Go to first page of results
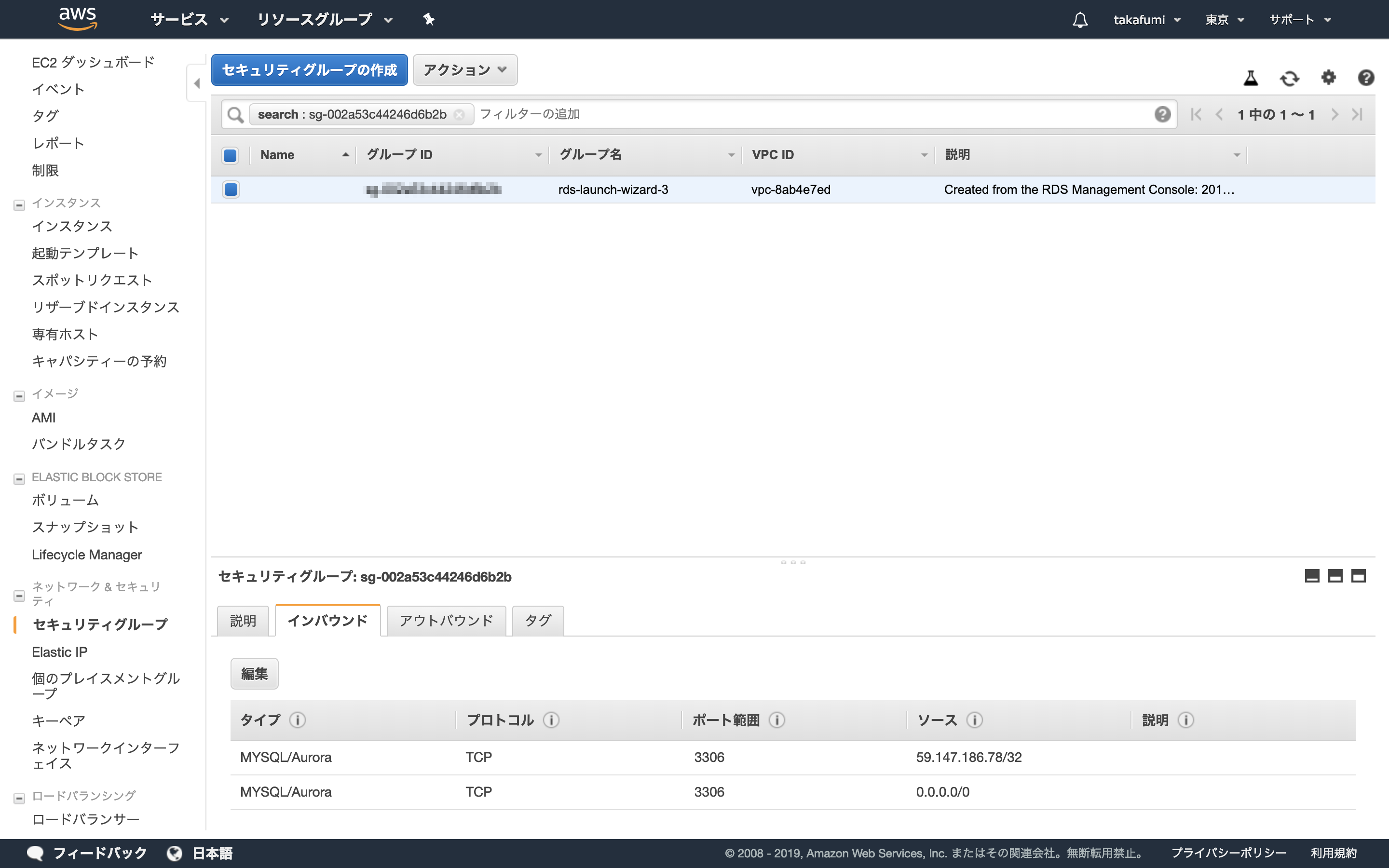1389x868 pixels. [x=1196, y=114]
